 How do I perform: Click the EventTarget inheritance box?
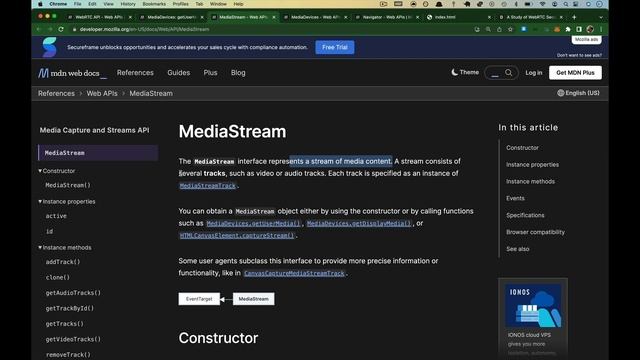point(199,299)
